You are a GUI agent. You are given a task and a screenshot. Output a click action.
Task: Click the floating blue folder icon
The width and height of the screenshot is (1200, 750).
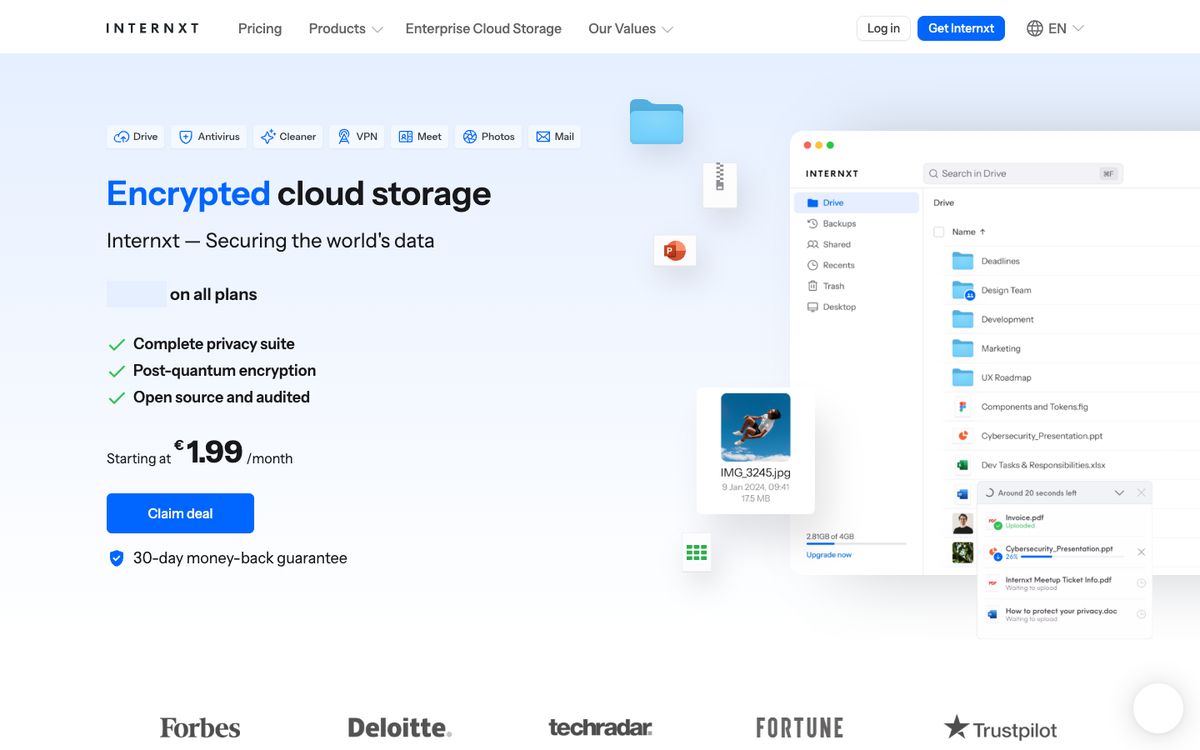[656, 122]
